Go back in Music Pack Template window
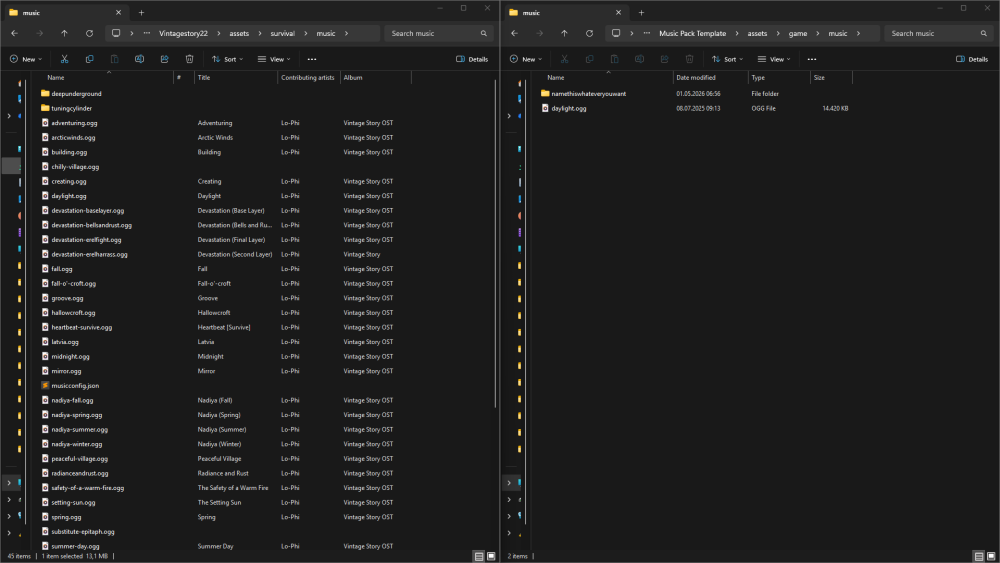Image resolution: width=1000 pixels, height=563 pixels. click(x=515, y=33)
